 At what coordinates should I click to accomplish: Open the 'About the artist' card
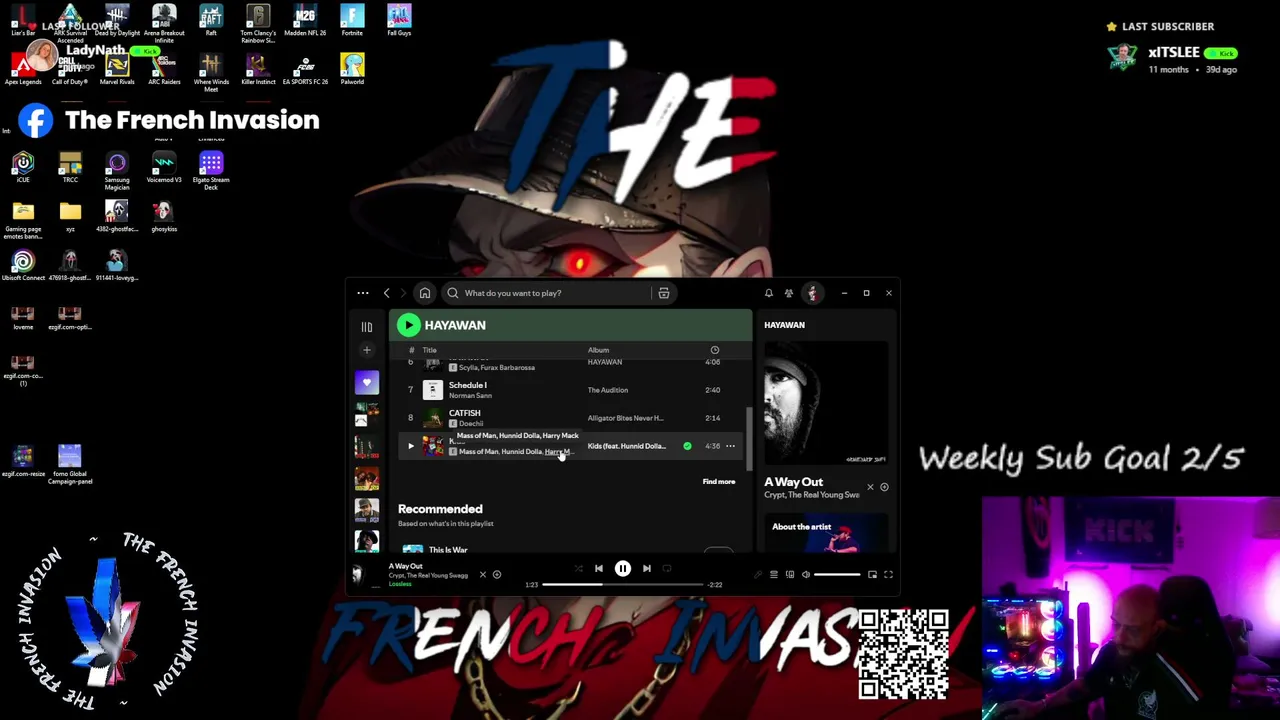pos(825,535)
